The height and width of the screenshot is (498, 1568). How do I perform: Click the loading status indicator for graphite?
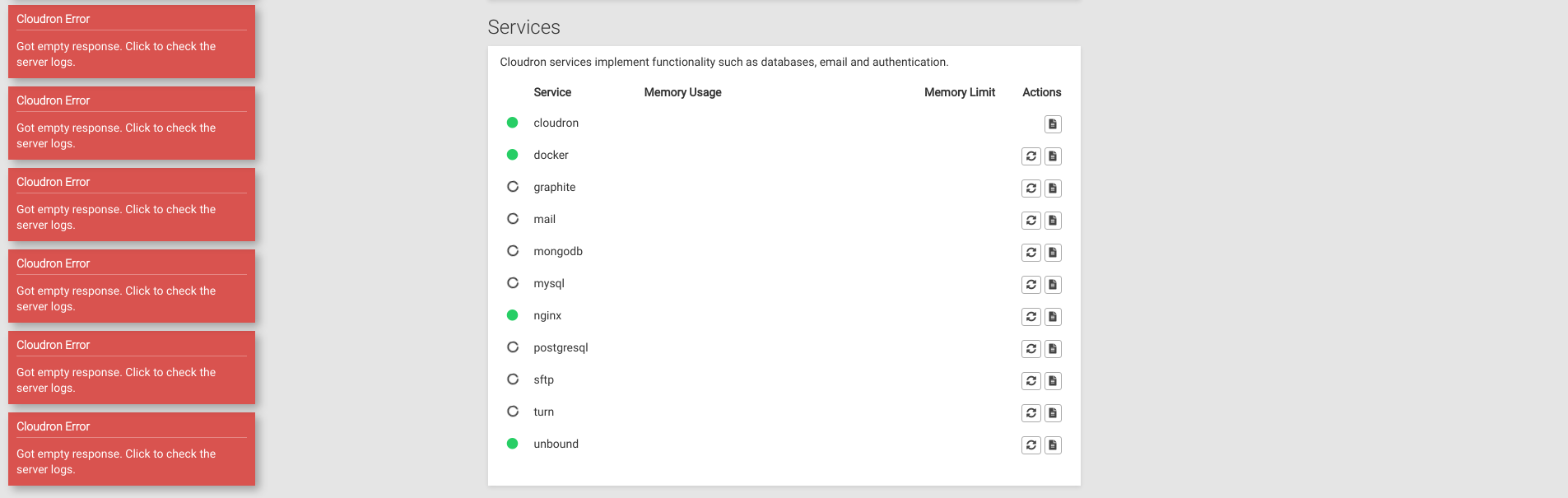513,187
